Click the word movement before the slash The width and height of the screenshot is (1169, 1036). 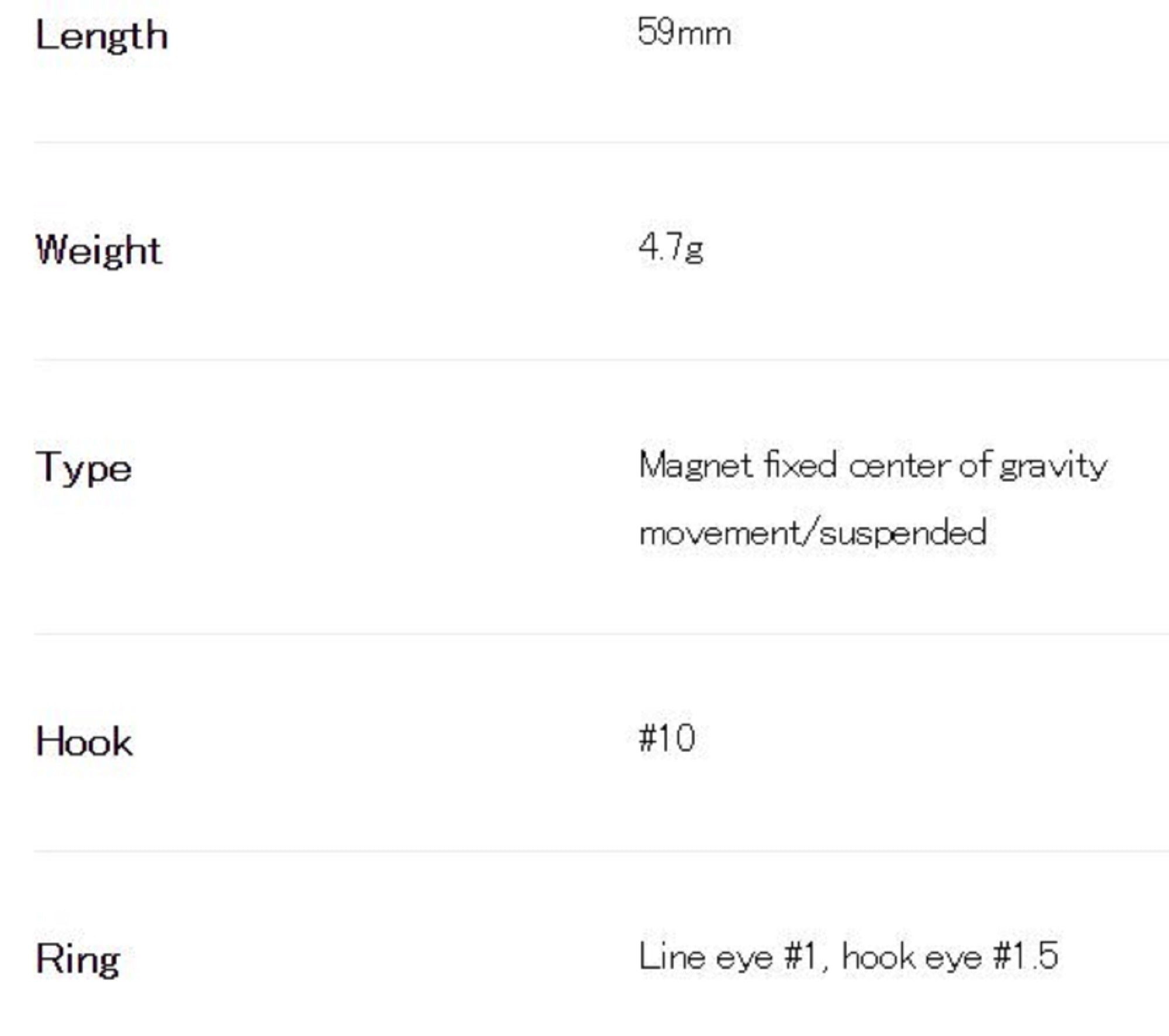pos(721,533)
